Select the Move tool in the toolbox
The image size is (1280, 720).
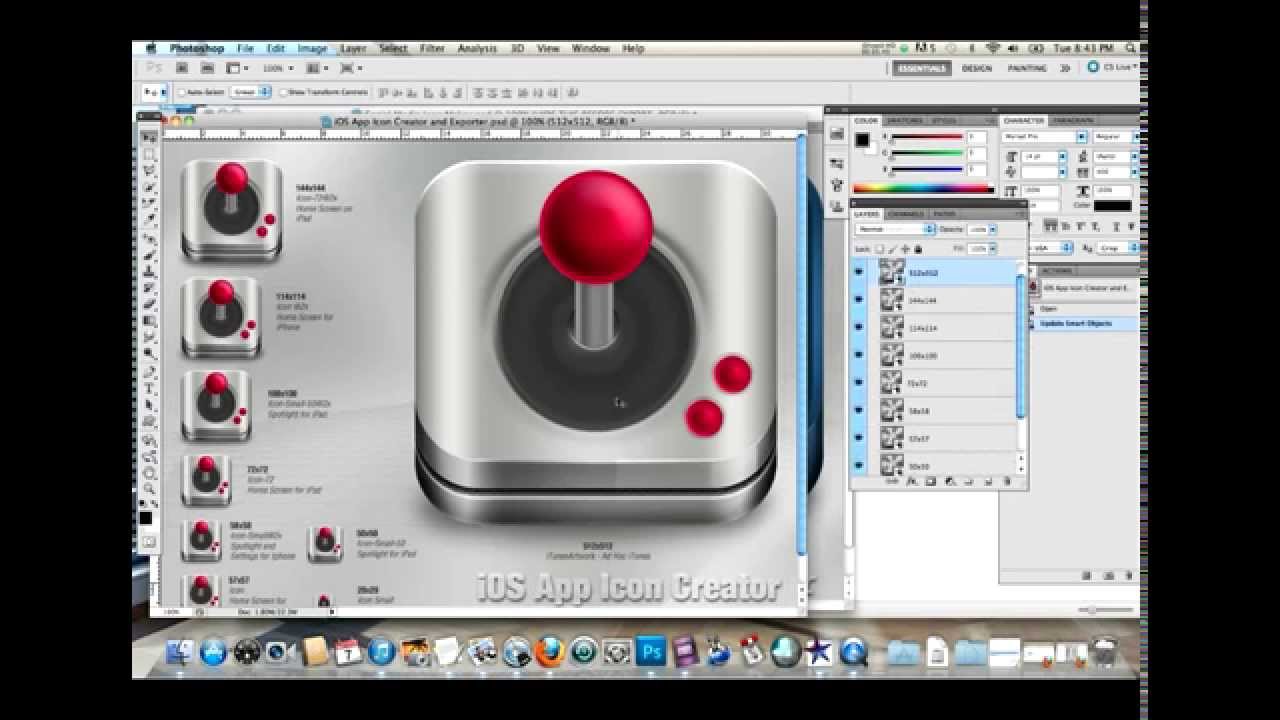pos(149,137)
